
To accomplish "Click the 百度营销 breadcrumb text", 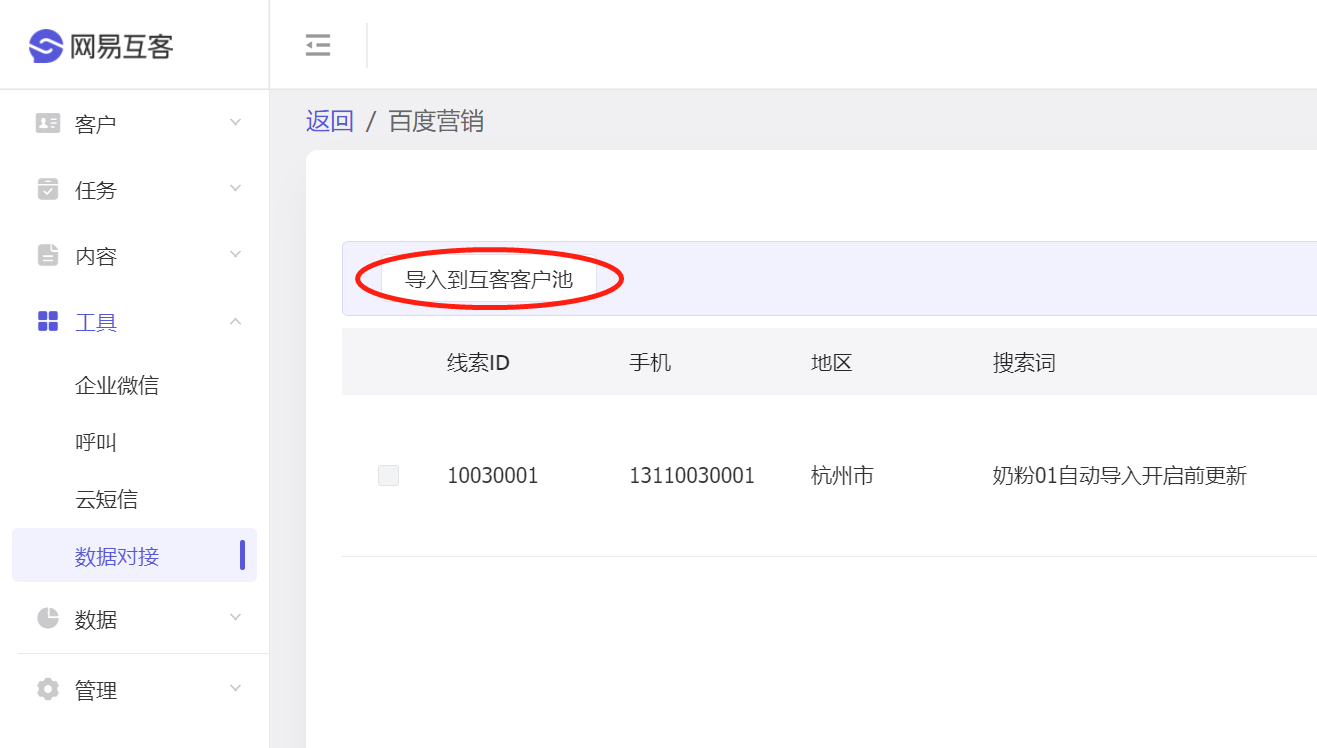I will pos(436,121).
